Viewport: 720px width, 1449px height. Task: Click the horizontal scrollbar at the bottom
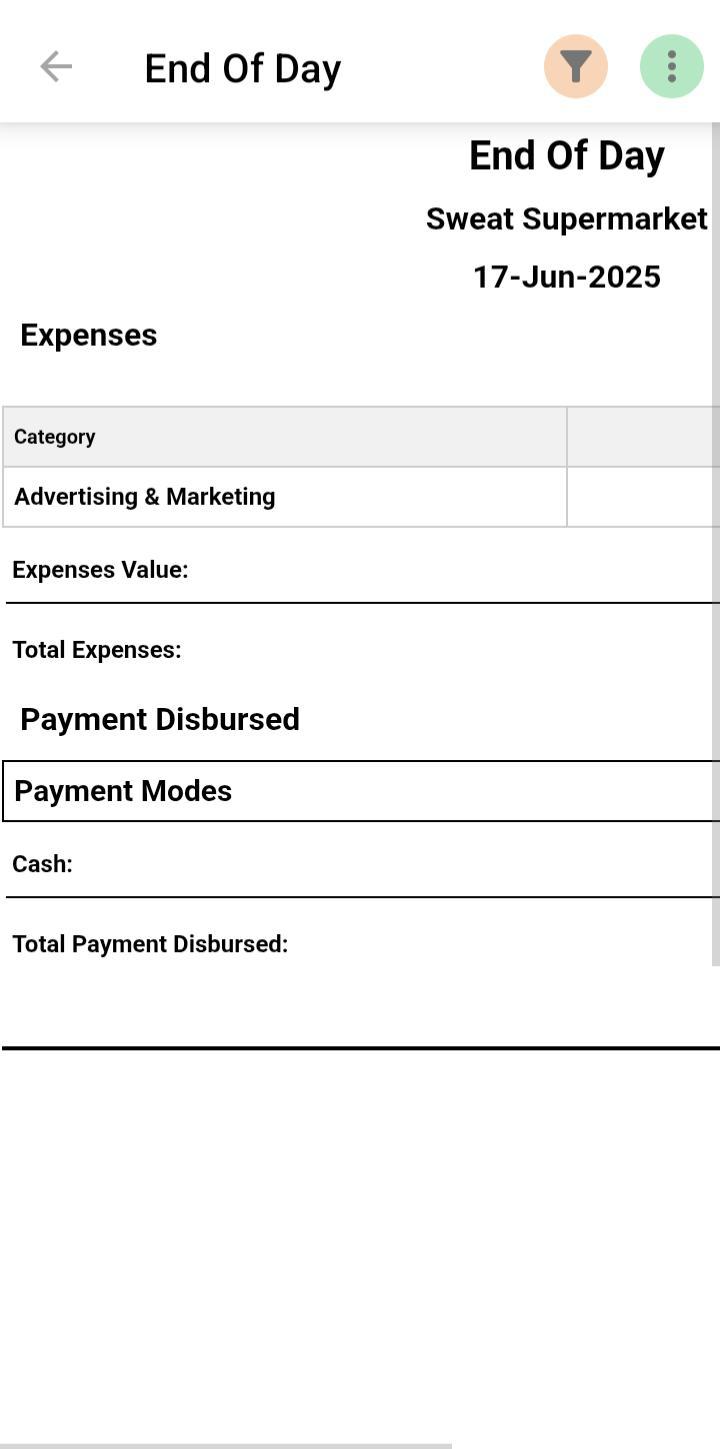[x=226, y=1445]
